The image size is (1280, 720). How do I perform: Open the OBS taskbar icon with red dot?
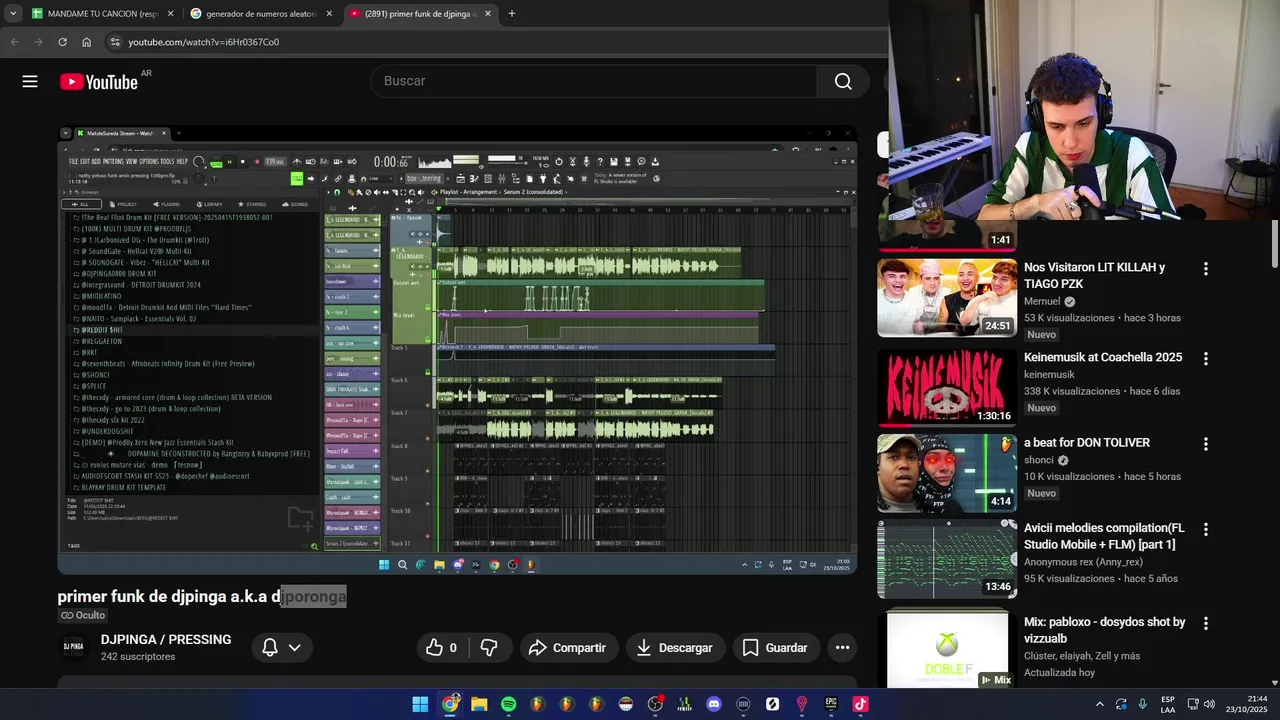(655, 704)
